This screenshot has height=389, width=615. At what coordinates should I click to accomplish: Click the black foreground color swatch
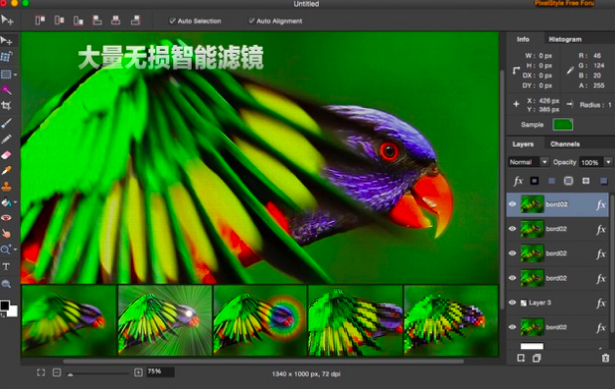(x=5, y=305)
